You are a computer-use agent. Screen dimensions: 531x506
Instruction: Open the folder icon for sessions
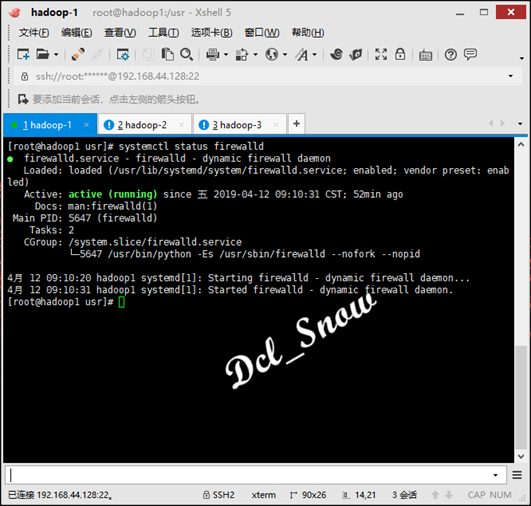[43, 54]
